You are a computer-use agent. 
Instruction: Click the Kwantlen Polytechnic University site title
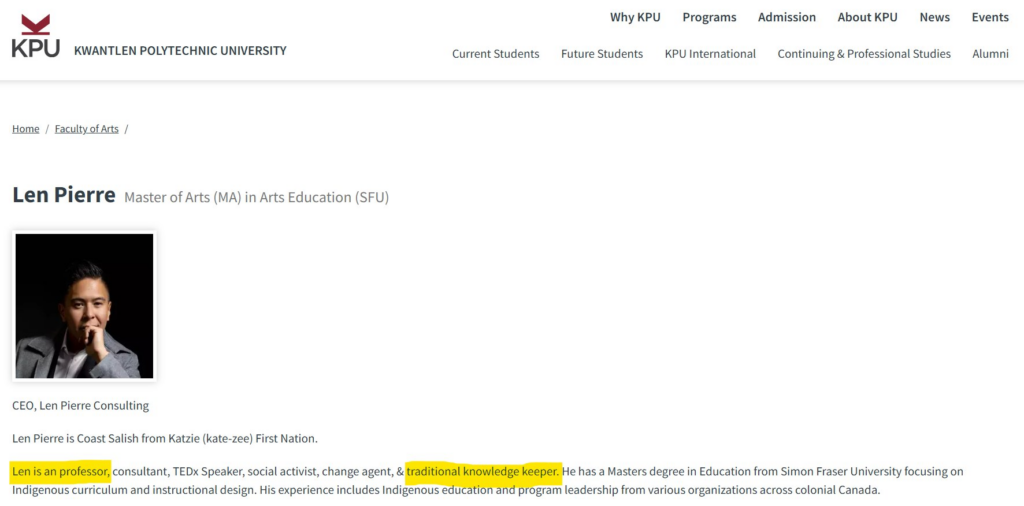click(180, 50)
